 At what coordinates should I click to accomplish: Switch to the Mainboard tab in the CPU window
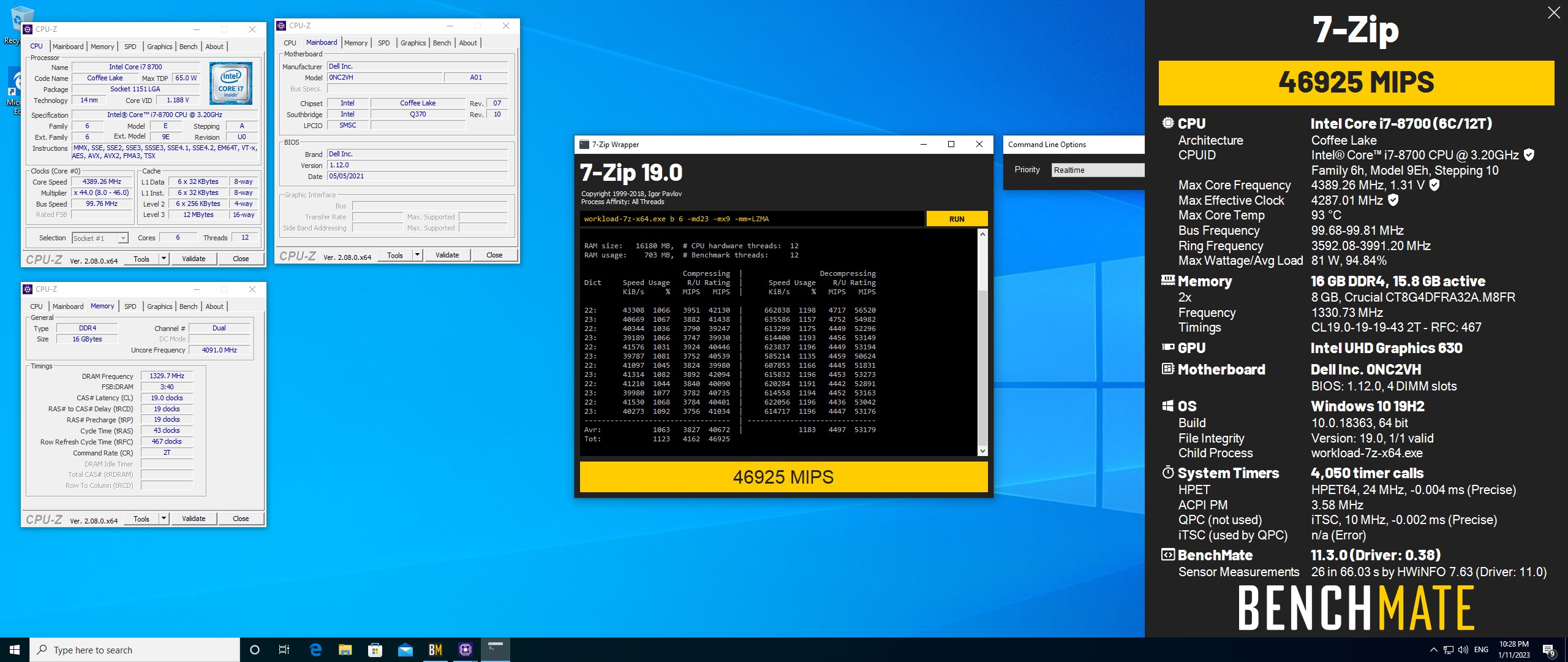point(68,47)
